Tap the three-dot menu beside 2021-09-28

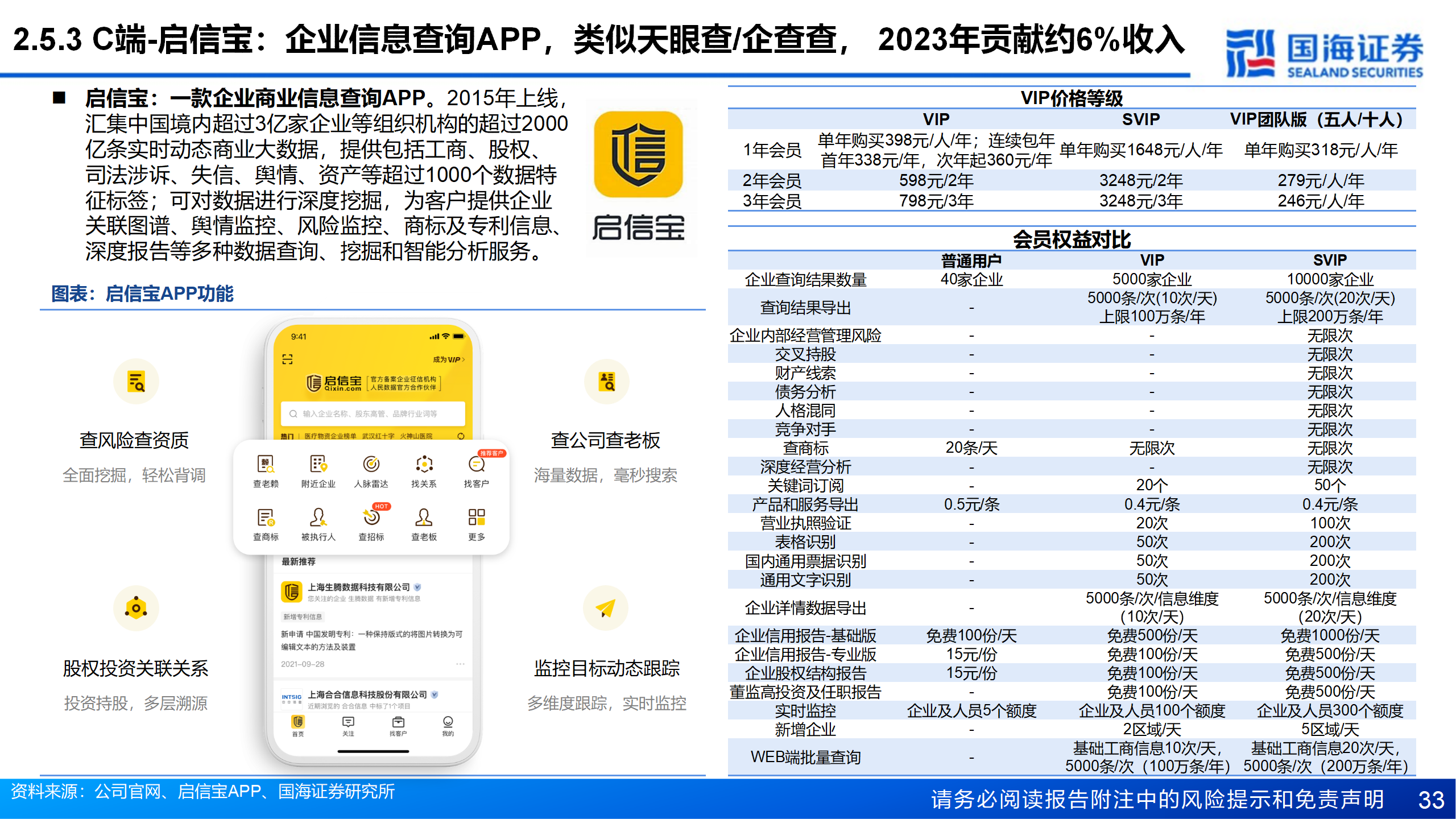460,664
